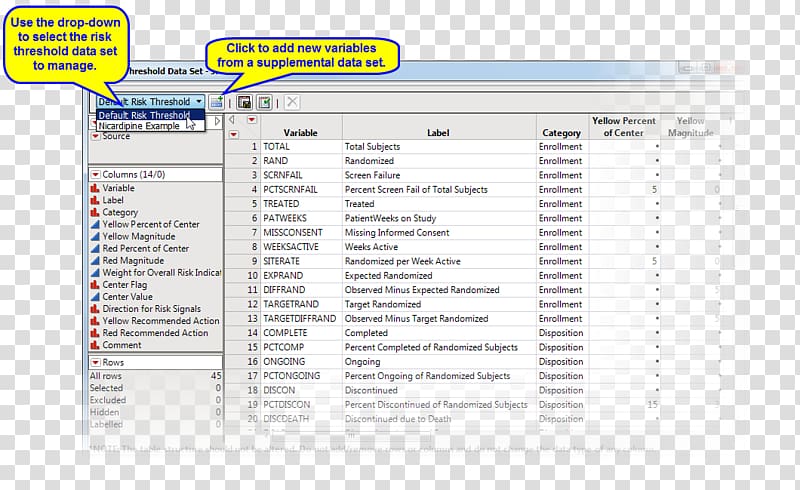Select Yellow Percent of Center in columns list

point(151,224)
